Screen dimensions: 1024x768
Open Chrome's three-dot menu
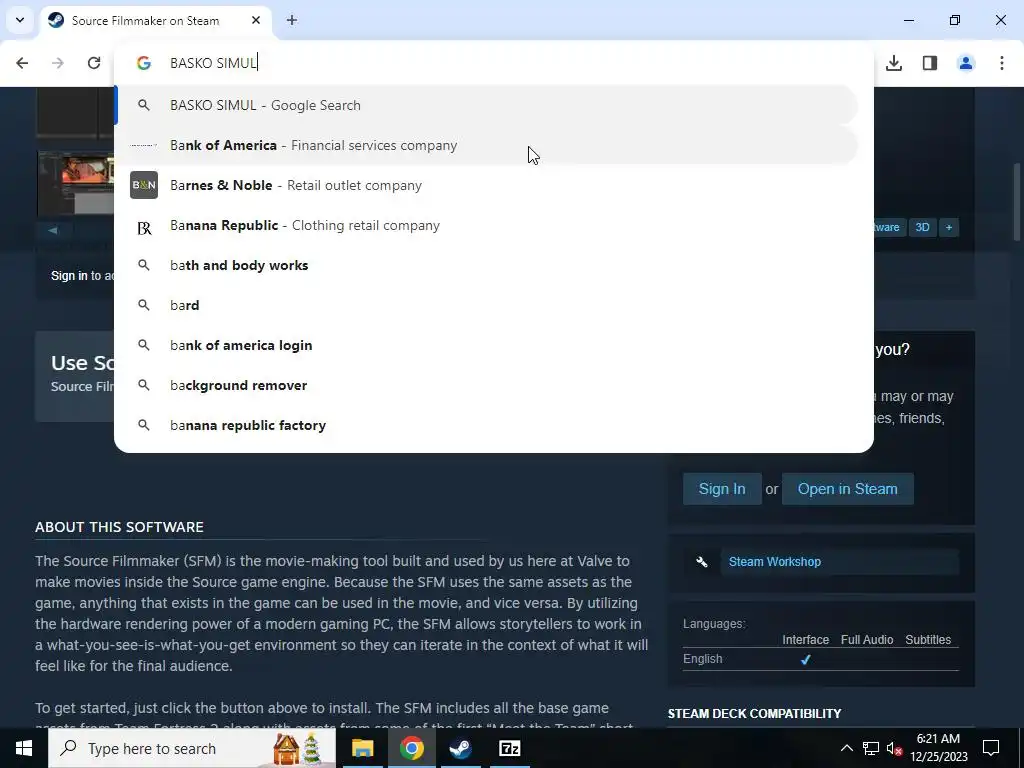1002,63
